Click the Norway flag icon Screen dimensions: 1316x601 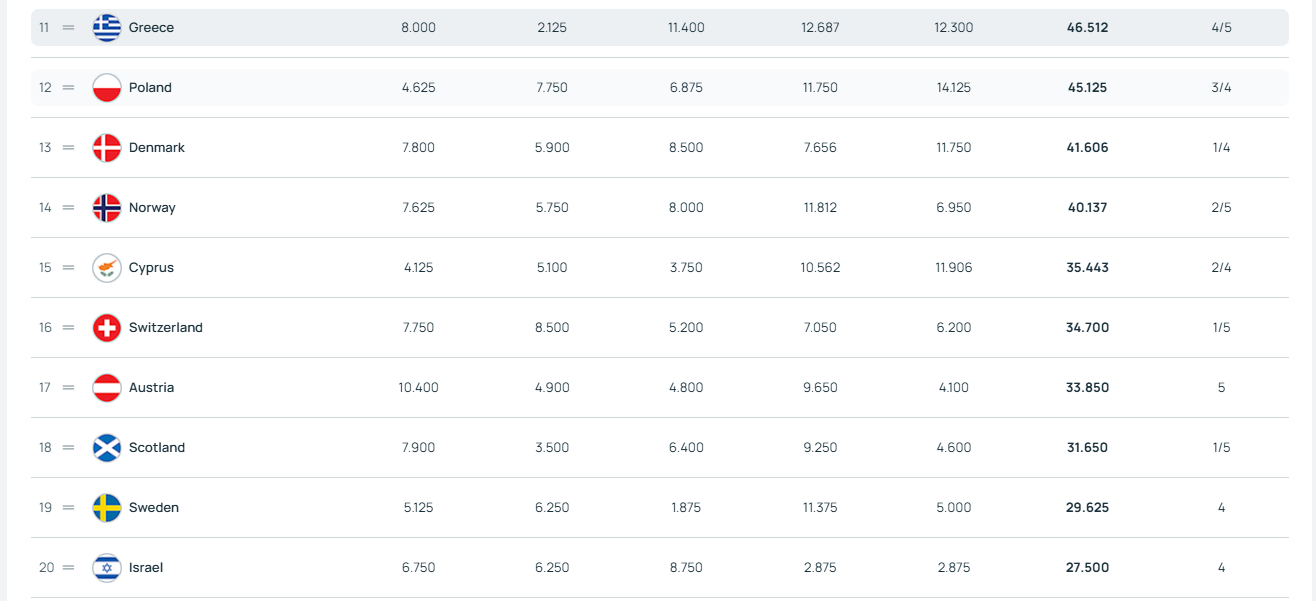point(107,208)
